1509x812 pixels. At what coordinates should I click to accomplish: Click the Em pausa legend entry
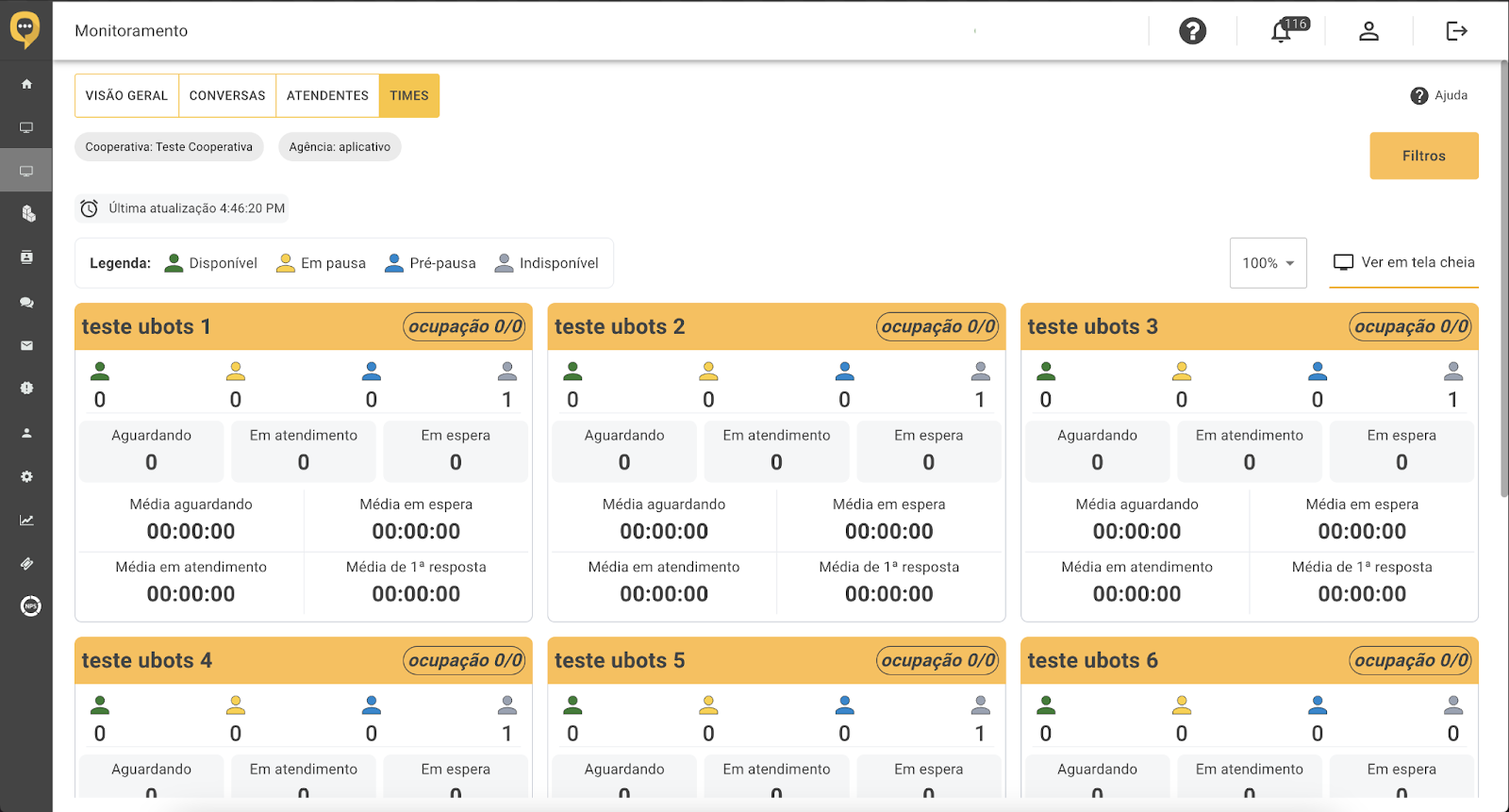point(321,263)
